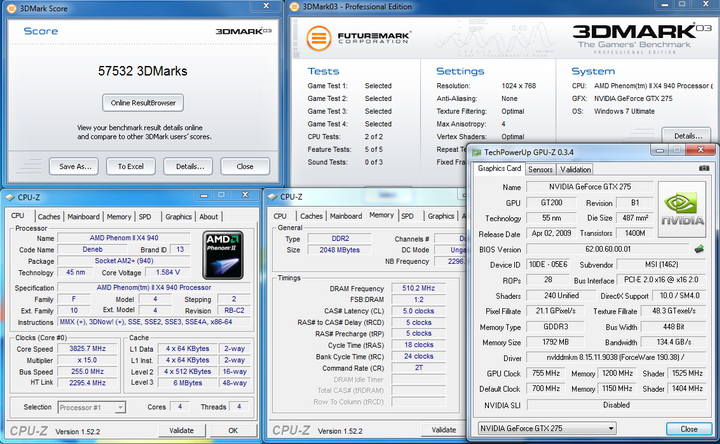Click the BIOS Version field 62.00.60.00.01

pyautogui.click(x=608, y=249)
